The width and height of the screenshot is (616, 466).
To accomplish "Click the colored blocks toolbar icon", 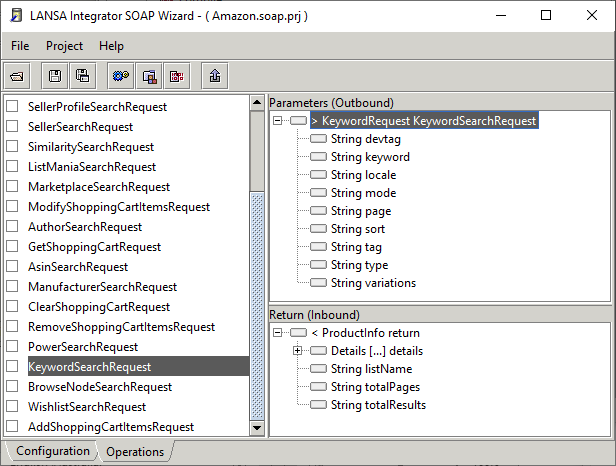I will coord(149,76).
